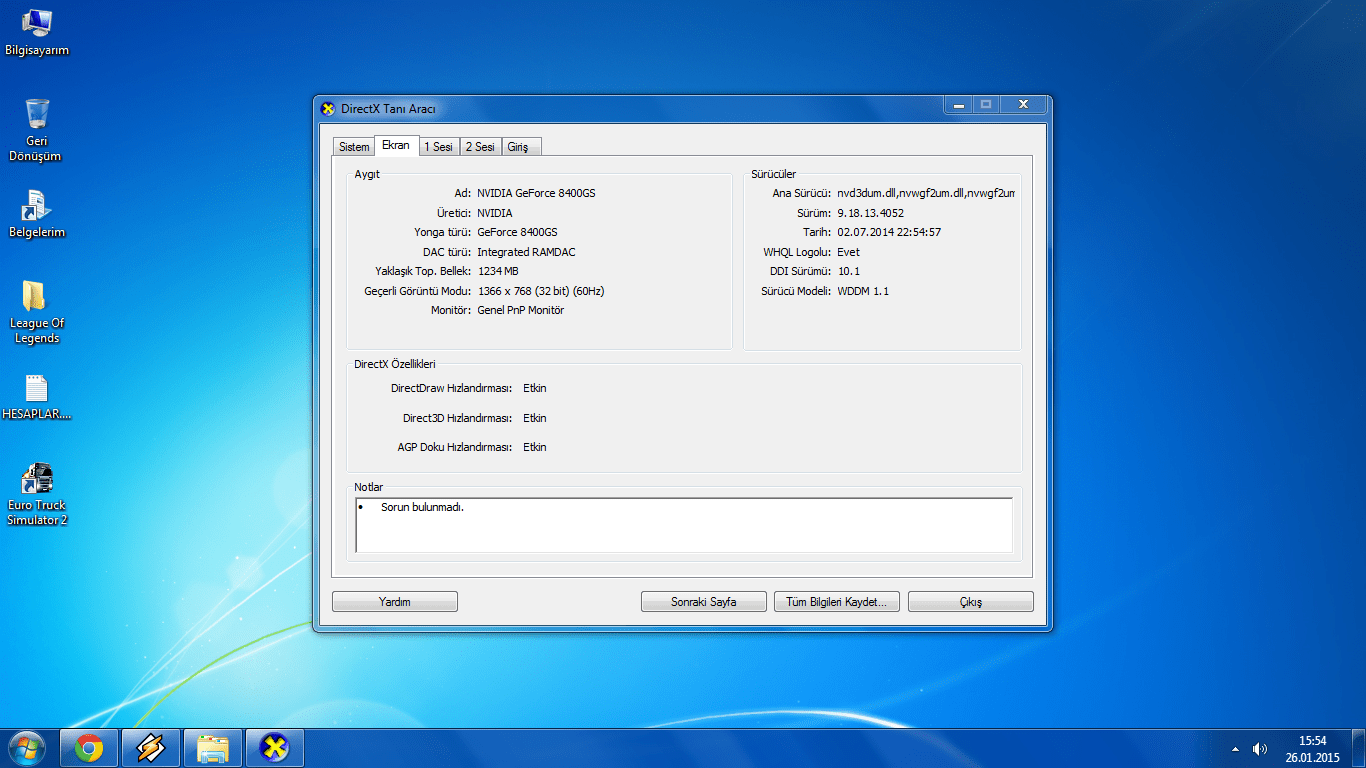Image resolution: width=1366 pixels, height=768 pixels.
Task: Click the "Aygıt" group heading
Action: (367, 174)
